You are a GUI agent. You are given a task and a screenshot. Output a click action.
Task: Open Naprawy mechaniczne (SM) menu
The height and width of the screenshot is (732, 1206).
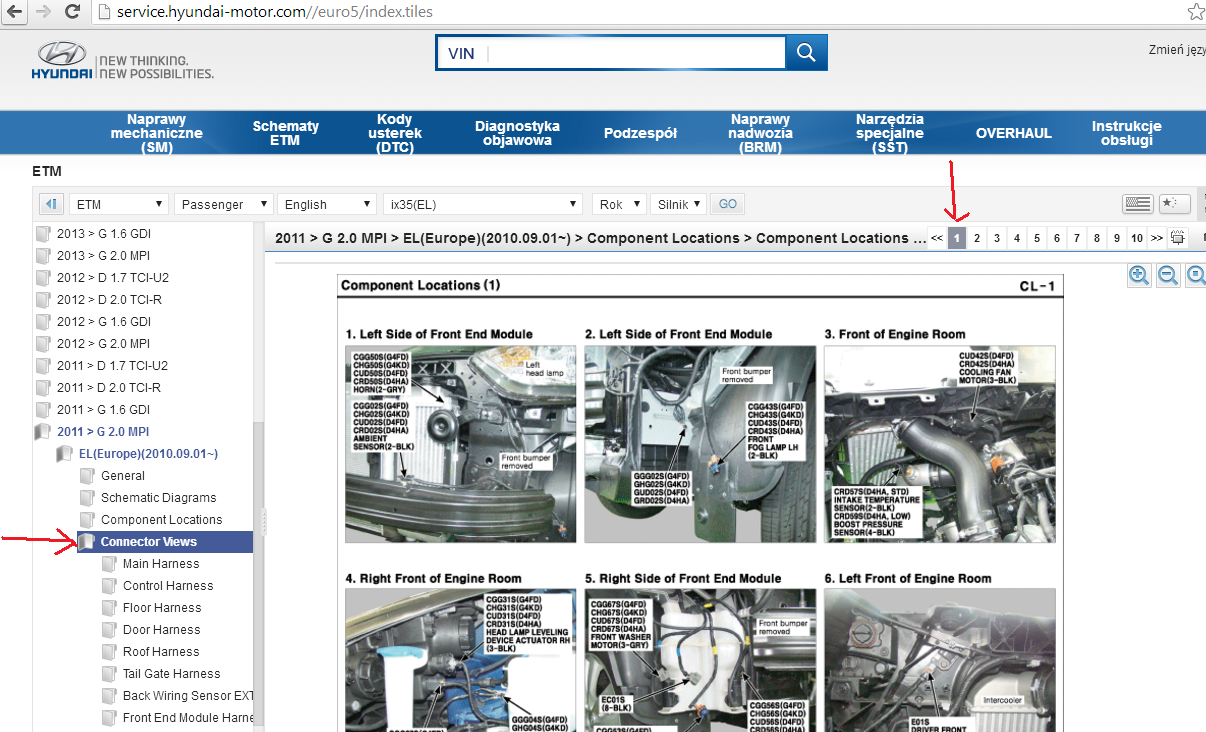[156, 133]
